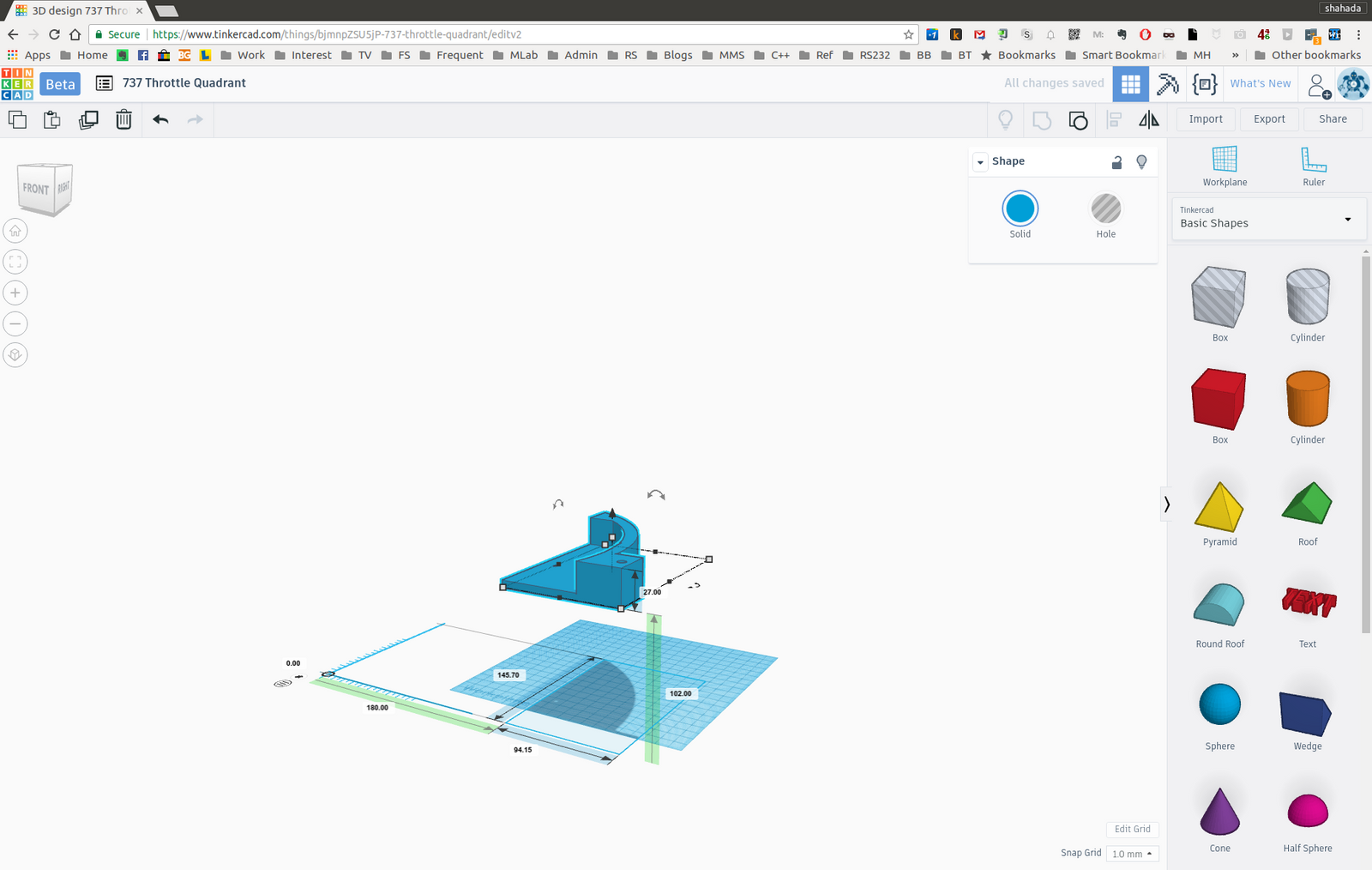Collapse the Shape inspector panel
The width and height of the screenshot is (1372, 870).
(x=980, y=162)
